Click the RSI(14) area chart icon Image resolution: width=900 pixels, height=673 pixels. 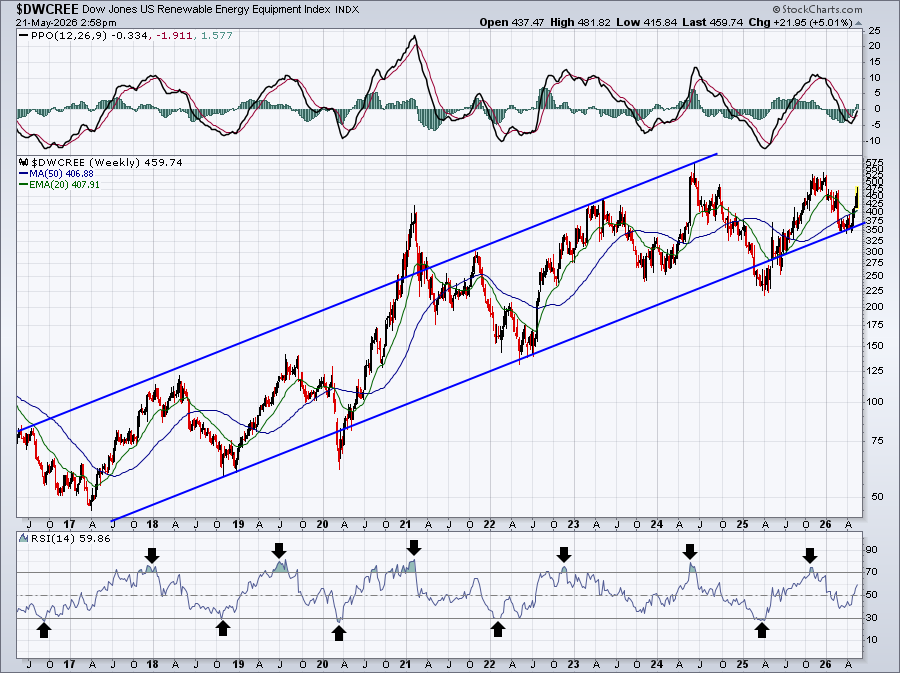(24, 538)
